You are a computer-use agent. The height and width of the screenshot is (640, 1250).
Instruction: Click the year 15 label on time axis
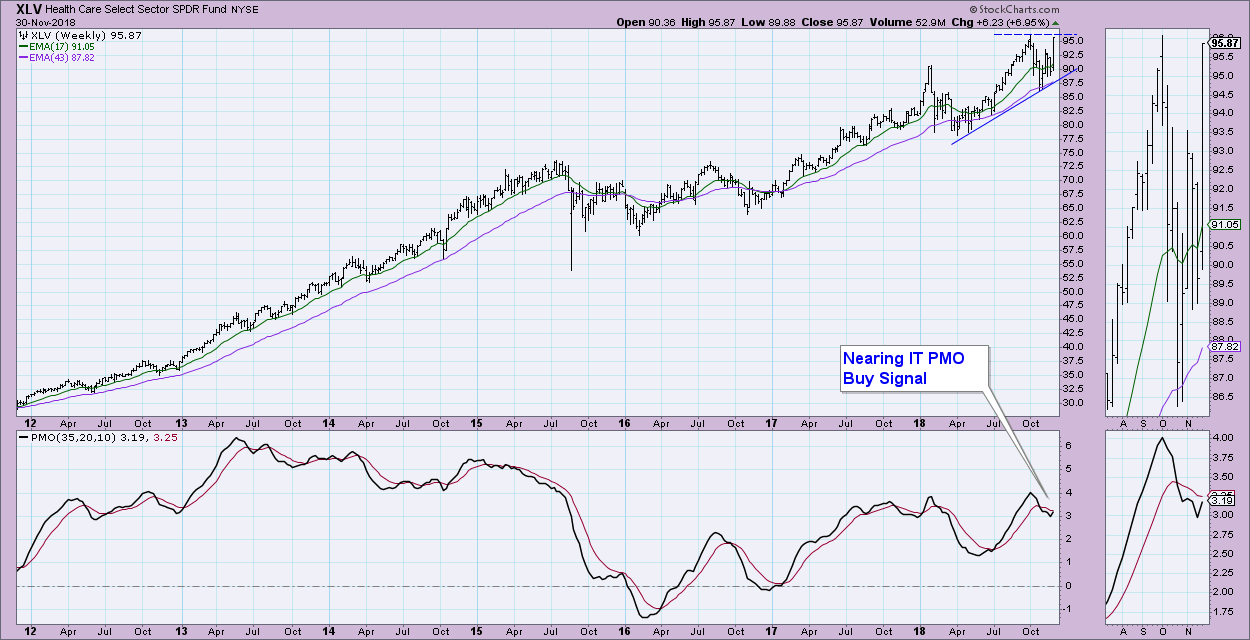pos(476,423)
